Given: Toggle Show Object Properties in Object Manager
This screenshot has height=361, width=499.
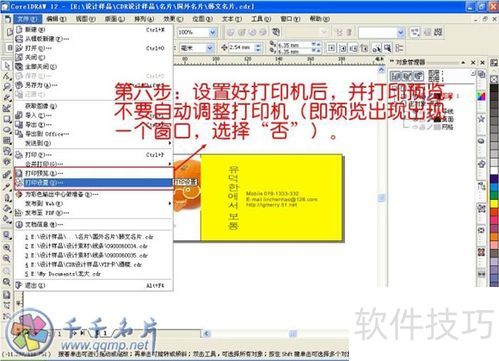Looking at the screenshot, I should coord(396,76).
